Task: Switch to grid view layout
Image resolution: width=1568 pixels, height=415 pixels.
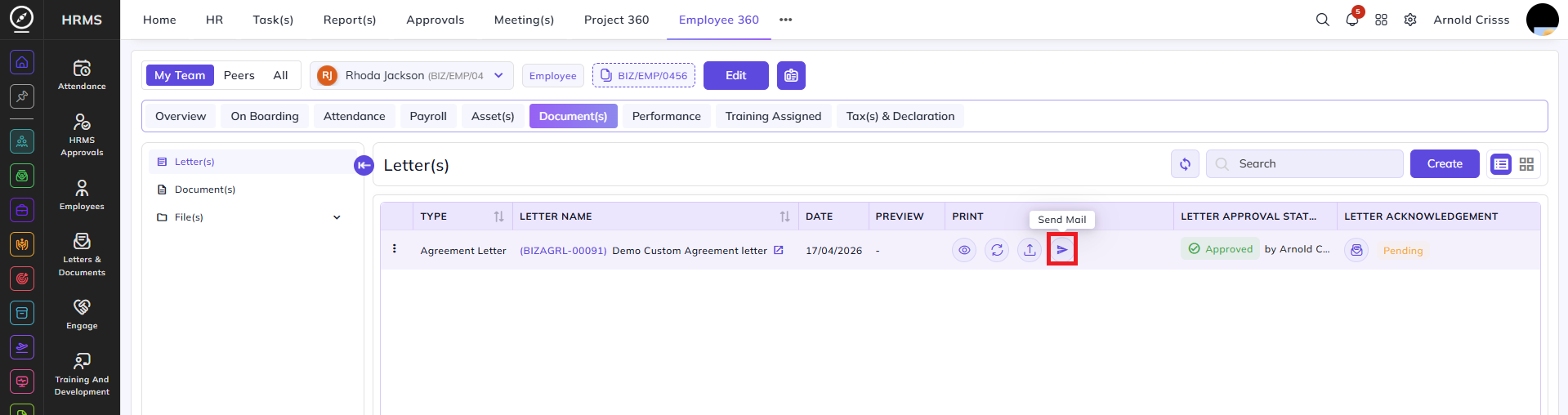Action: pyautogui.click(x=1526, y=164)
